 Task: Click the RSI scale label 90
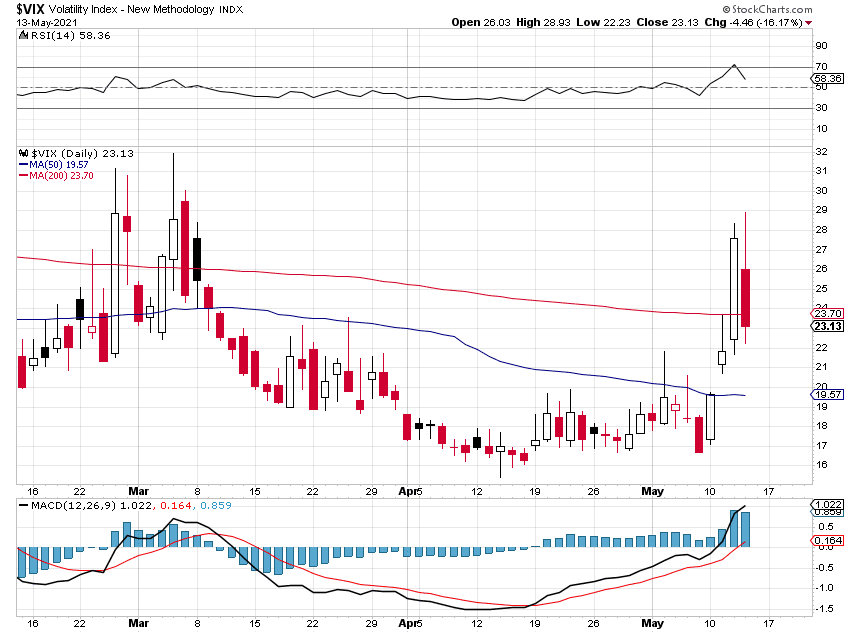coord(822,46)
